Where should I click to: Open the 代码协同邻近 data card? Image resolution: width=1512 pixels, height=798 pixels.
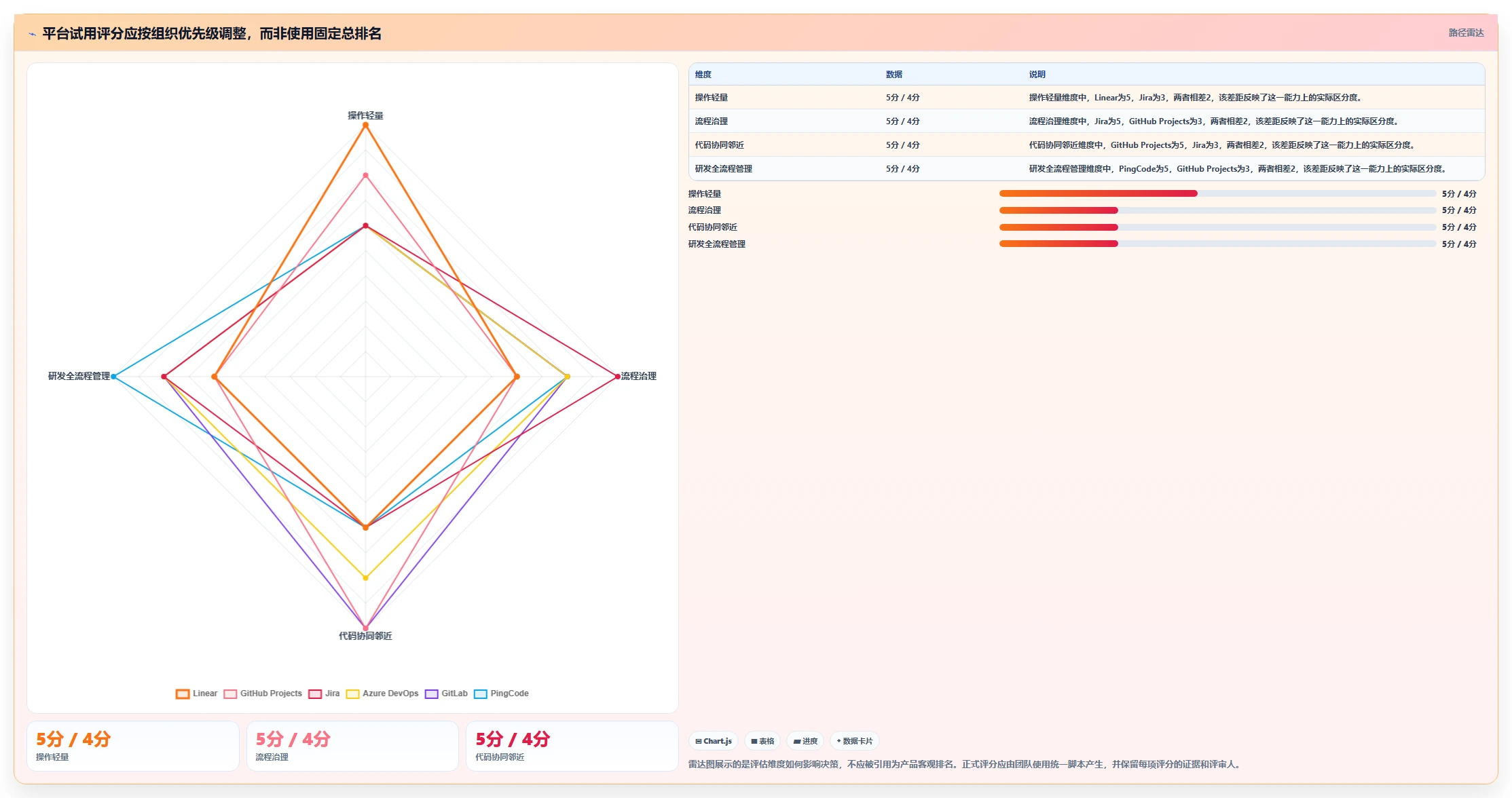[572, 746]
